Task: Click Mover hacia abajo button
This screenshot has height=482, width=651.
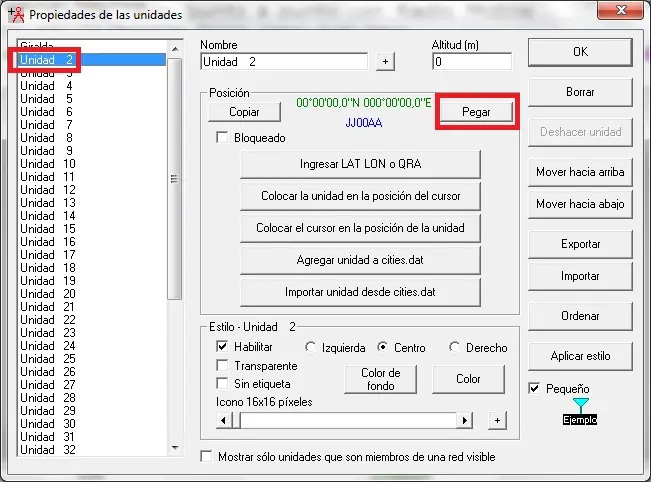Action: (x=580, y=204)
